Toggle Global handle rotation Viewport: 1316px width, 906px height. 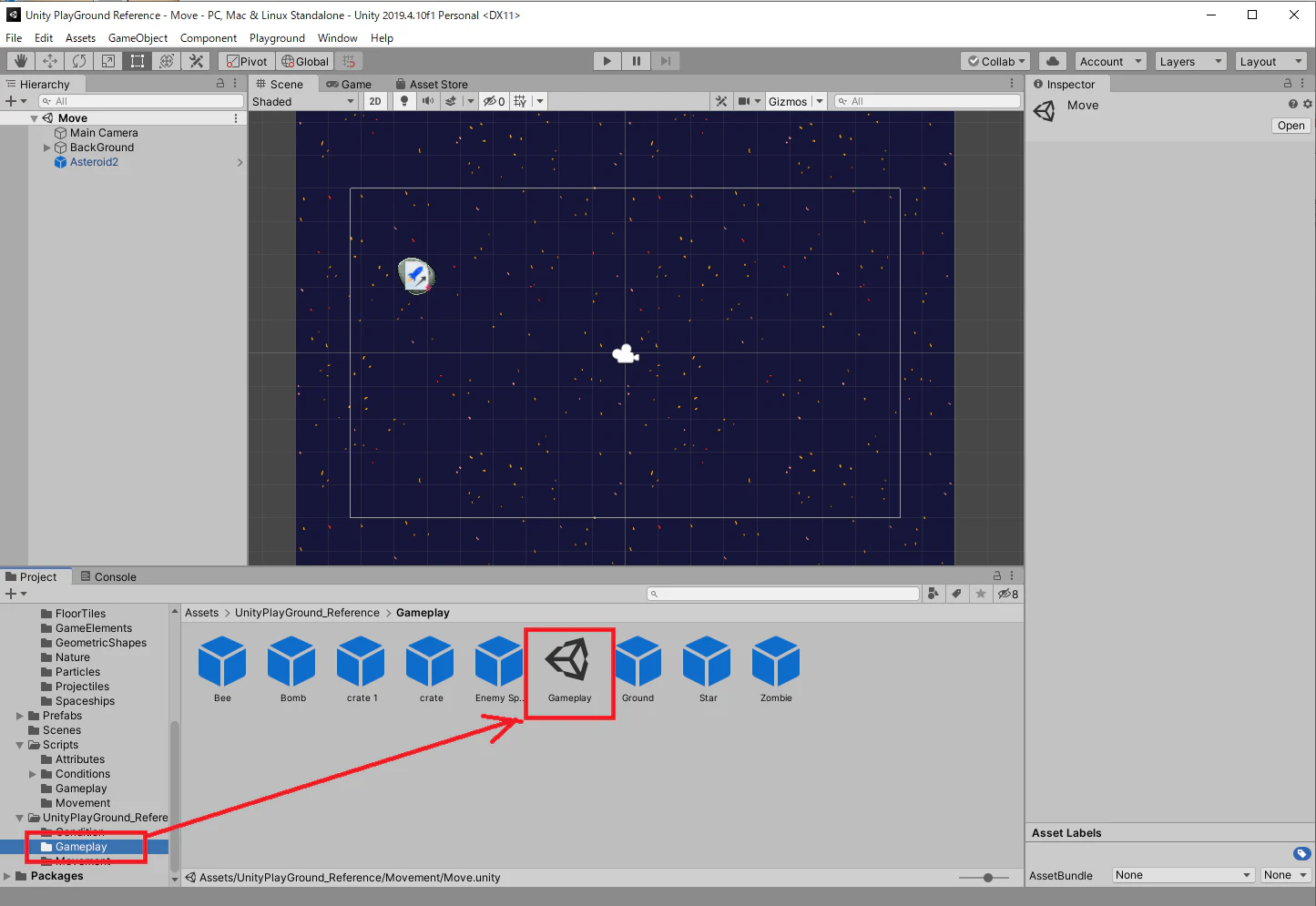(x=305, y=61)
